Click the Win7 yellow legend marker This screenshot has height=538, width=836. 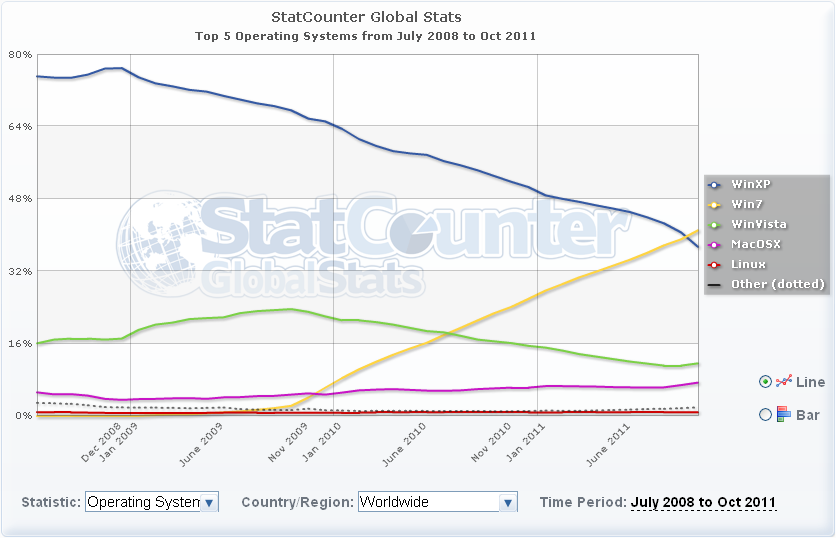click(714, 205)
